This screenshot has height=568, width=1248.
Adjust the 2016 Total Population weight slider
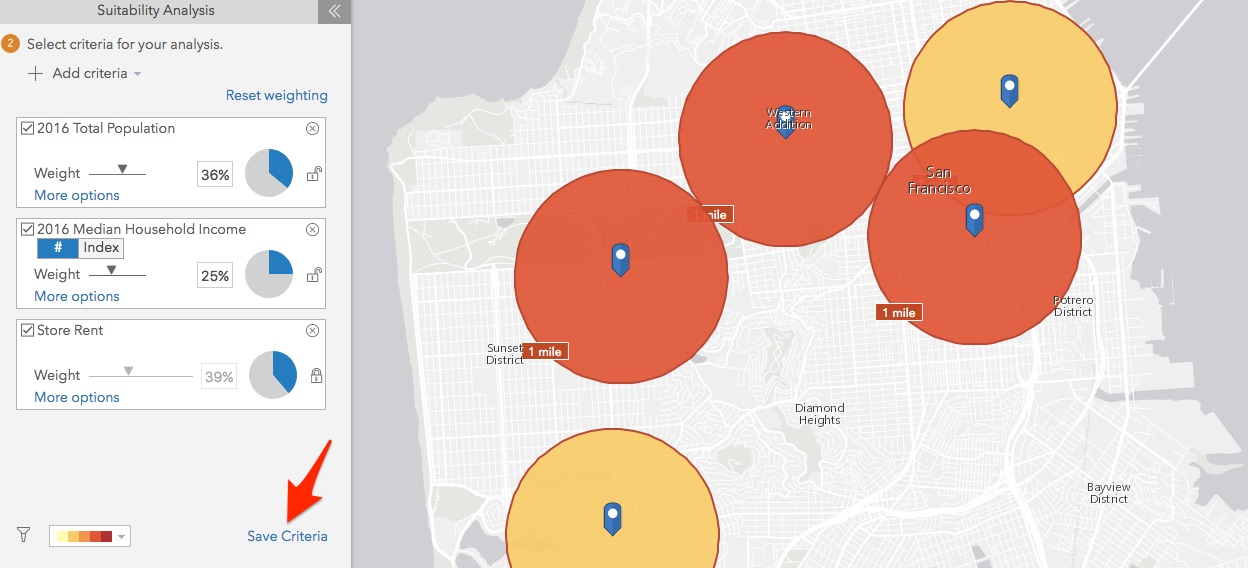pos(122,169)
